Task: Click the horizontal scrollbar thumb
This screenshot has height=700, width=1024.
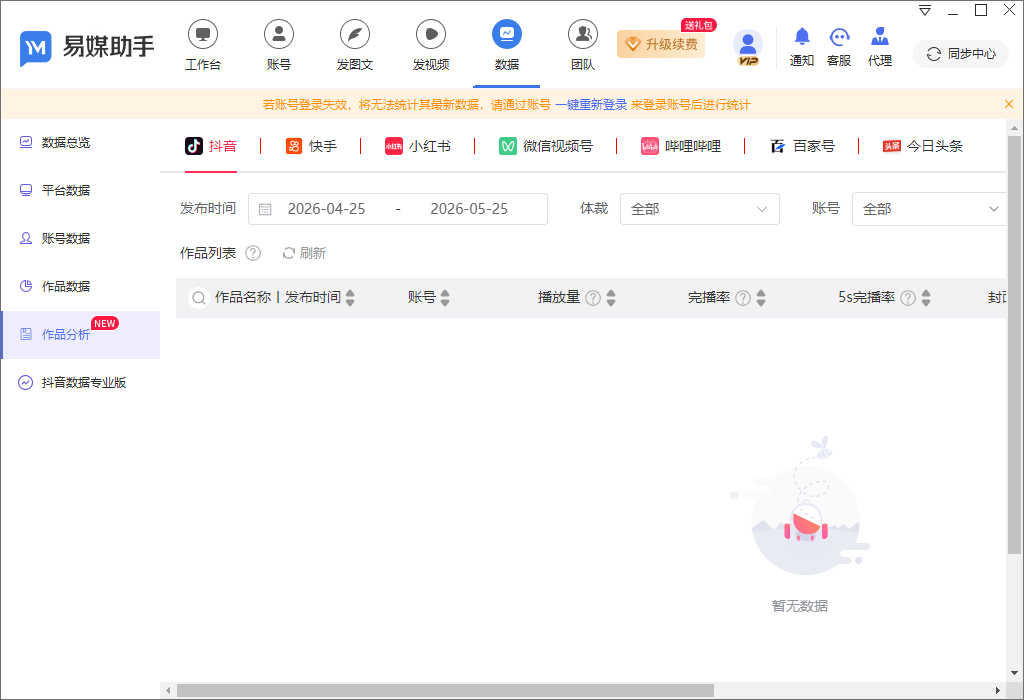Action: [445, 690]
